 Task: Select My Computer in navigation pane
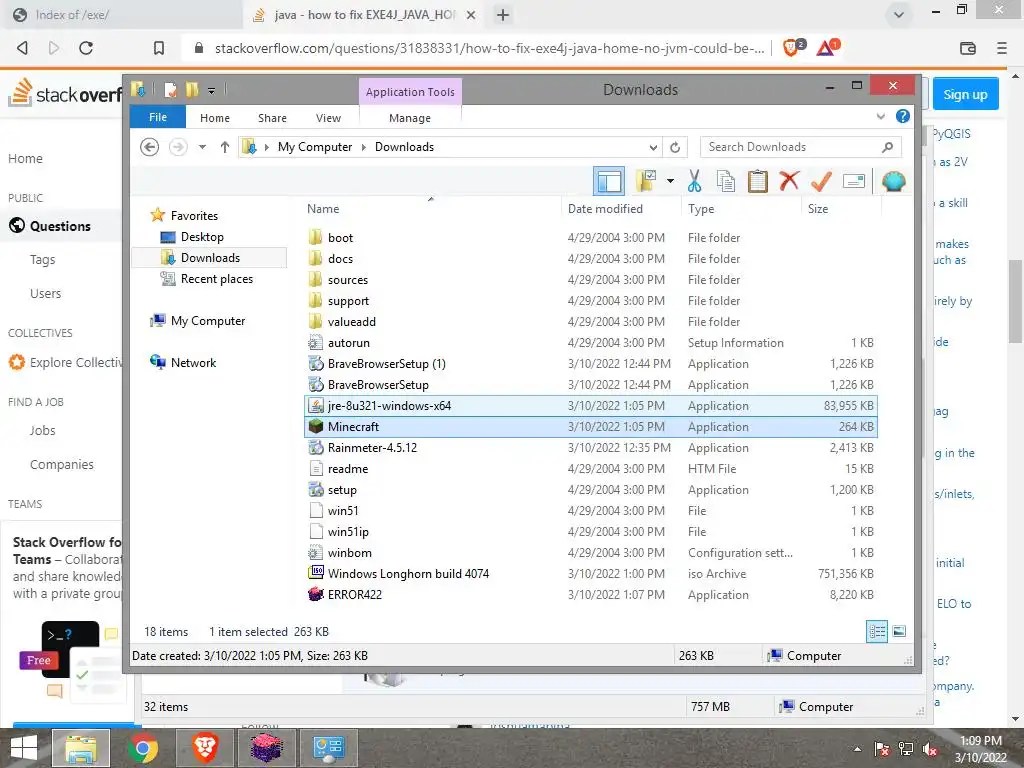pyautogui.click(x=208, y=321)
